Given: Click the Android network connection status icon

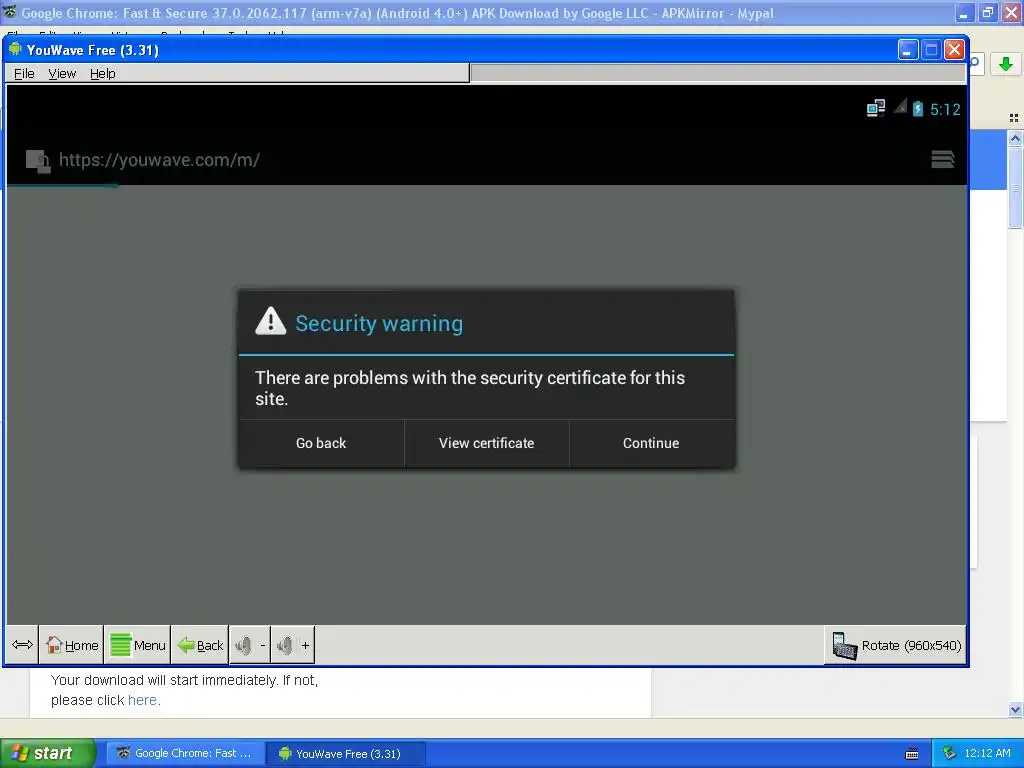Looking at the screenshot, I should 876,108.
